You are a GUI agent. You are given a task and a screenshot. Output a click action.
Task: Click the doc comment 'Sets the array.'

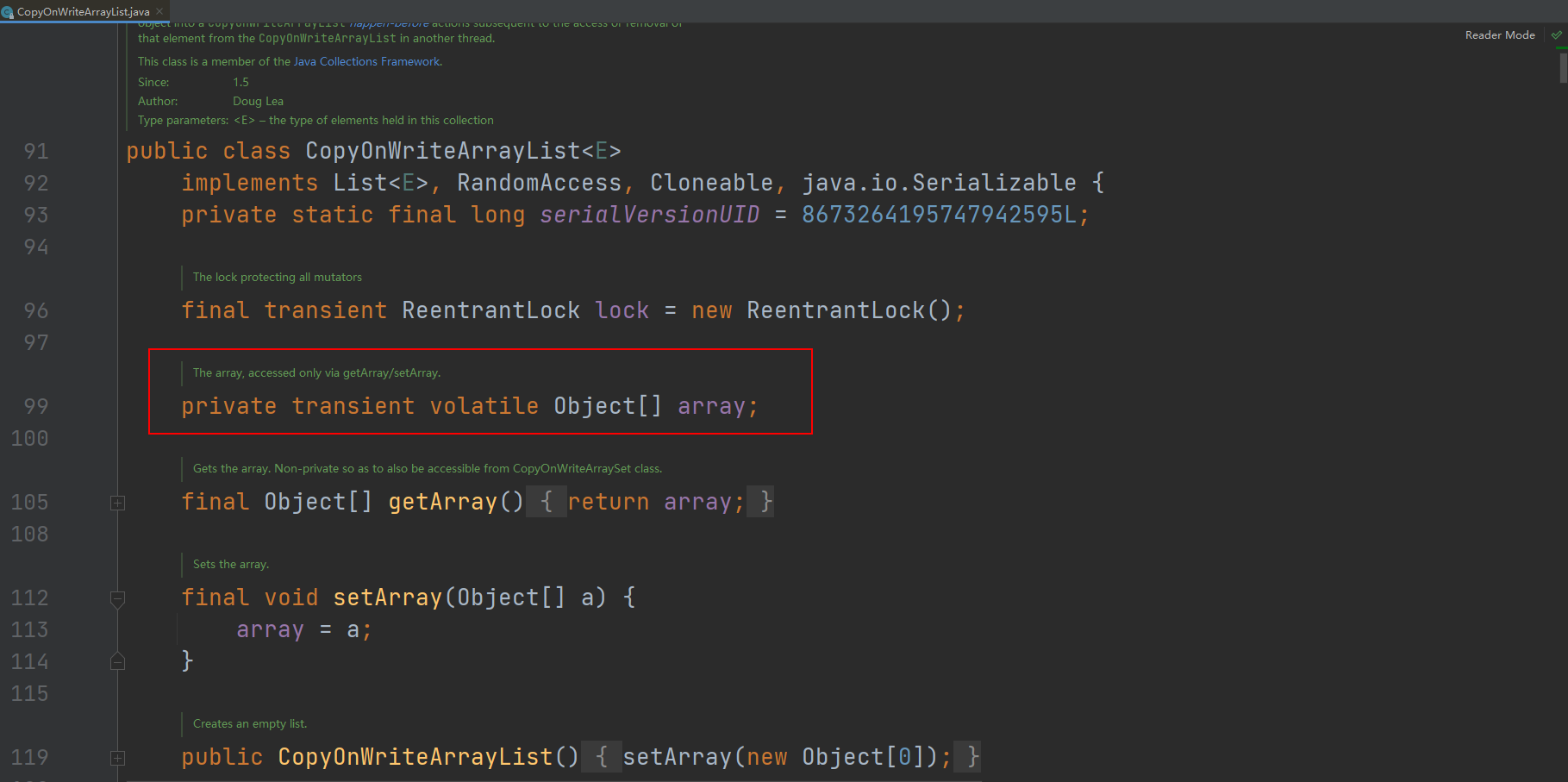tap(231, 565)
